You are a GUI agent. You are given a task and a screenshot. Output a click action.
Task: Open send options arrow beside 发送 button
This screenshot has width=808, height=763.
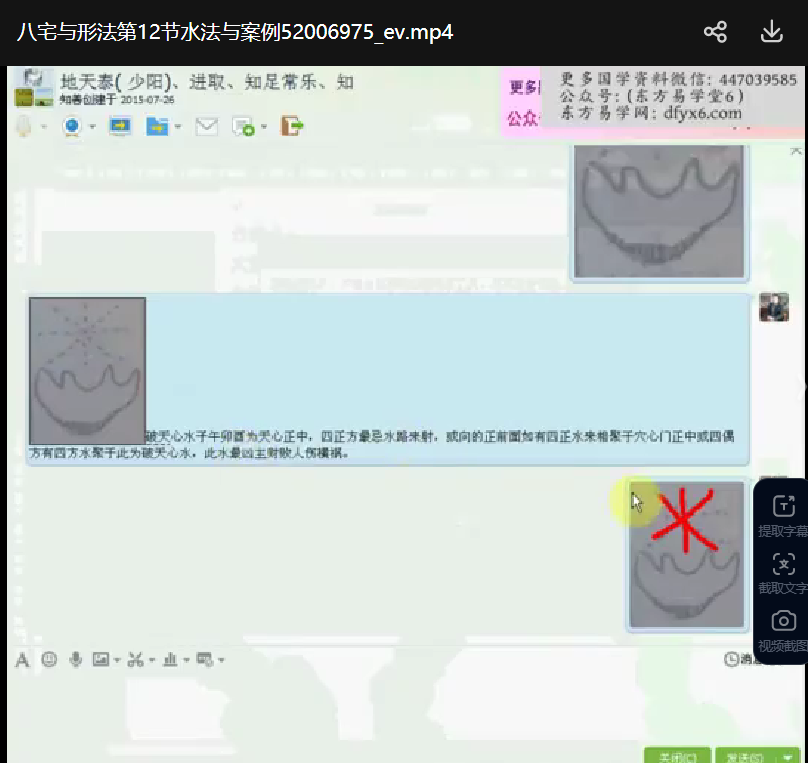(790, 756)
